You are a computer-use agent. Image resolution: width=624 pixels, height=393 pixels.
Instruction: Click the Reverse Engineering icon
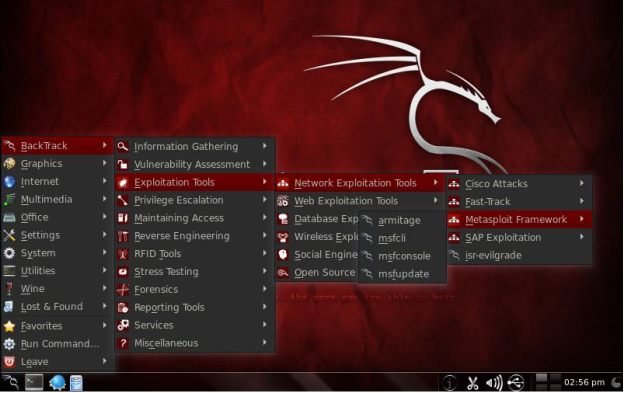123,236
